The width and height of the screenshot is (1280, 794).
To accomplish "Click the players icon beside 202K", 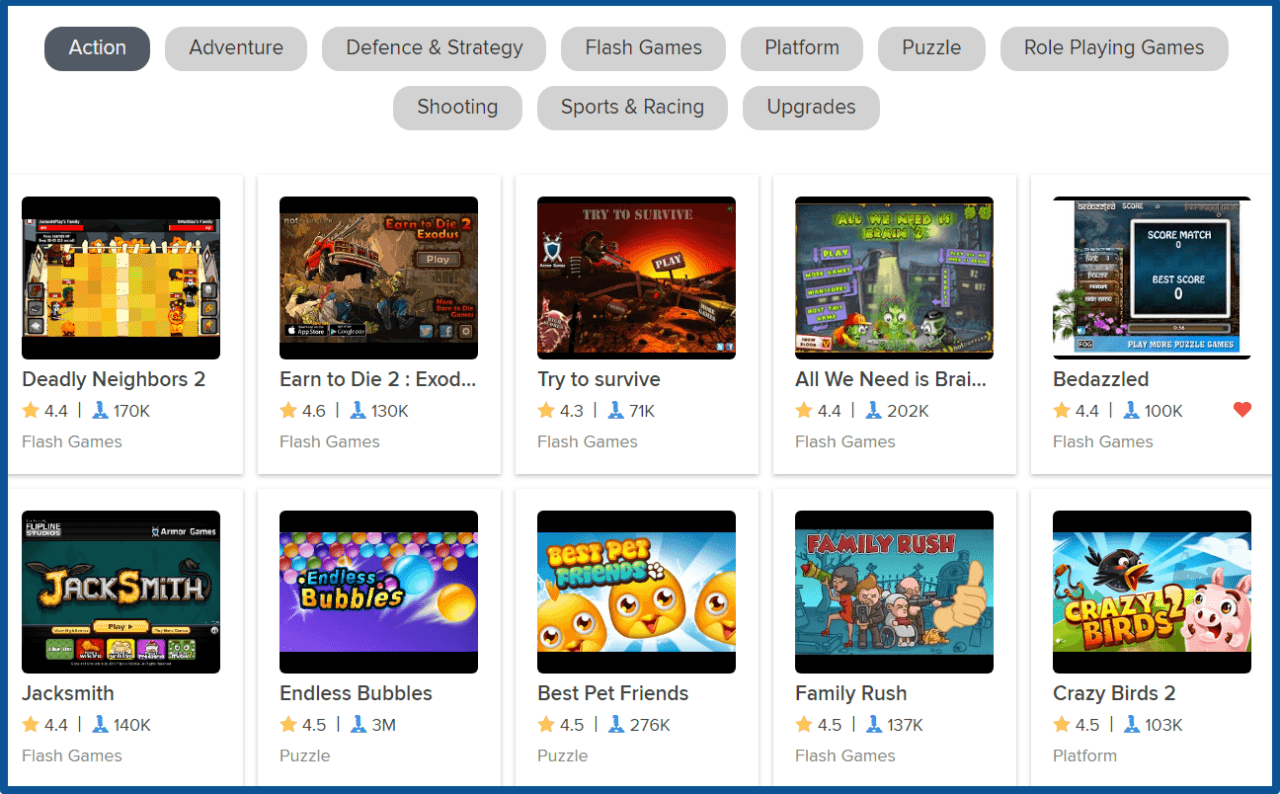I will pos(873,410).
